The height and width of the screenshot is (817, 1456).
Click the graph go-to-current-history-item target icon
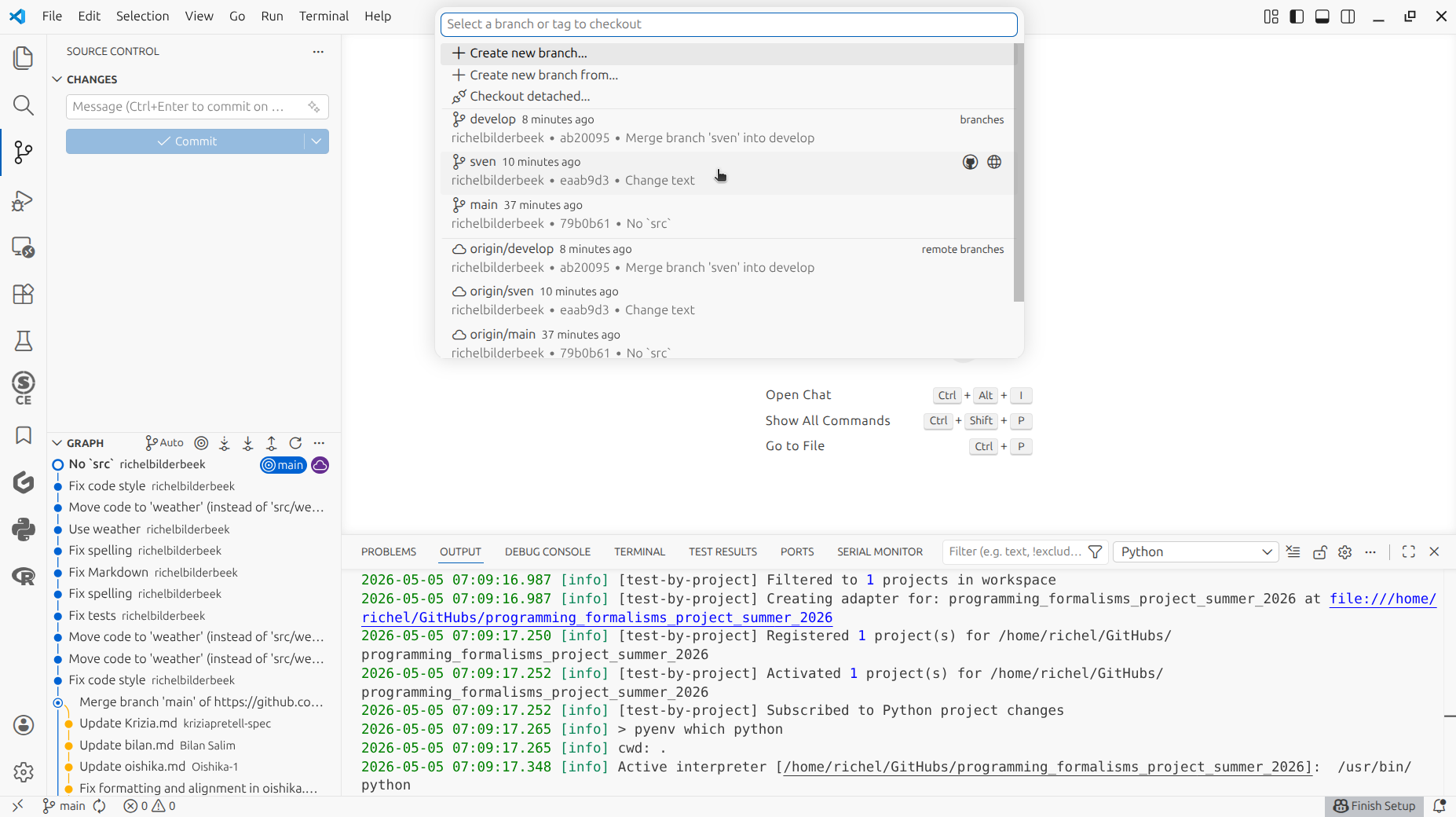click(201, 443)
